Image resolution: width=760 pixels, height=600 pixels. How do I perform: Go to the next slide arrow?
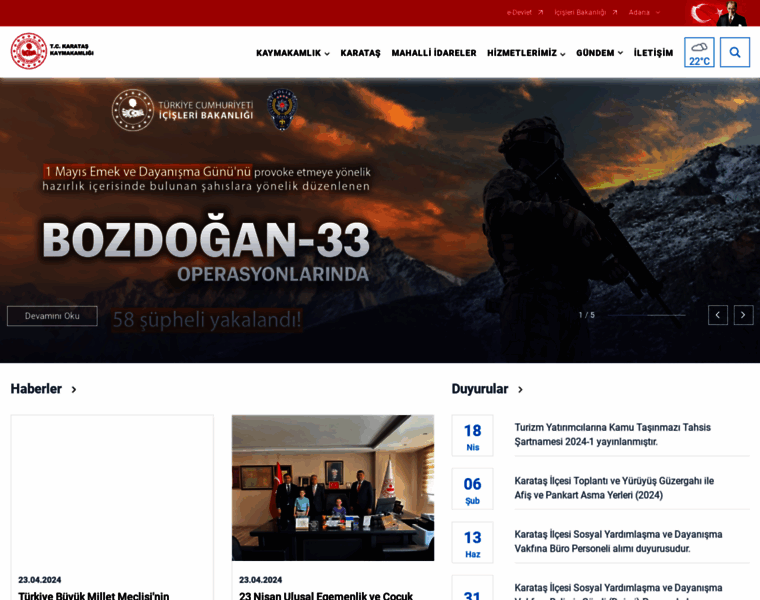pyautogui.click(x=743, y=315)
